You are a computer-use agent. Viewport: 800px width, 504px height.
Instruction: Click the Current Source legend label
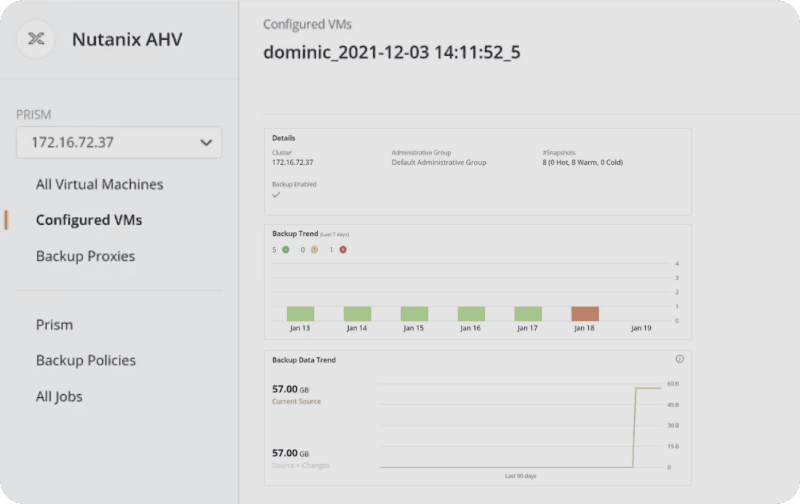297,401
